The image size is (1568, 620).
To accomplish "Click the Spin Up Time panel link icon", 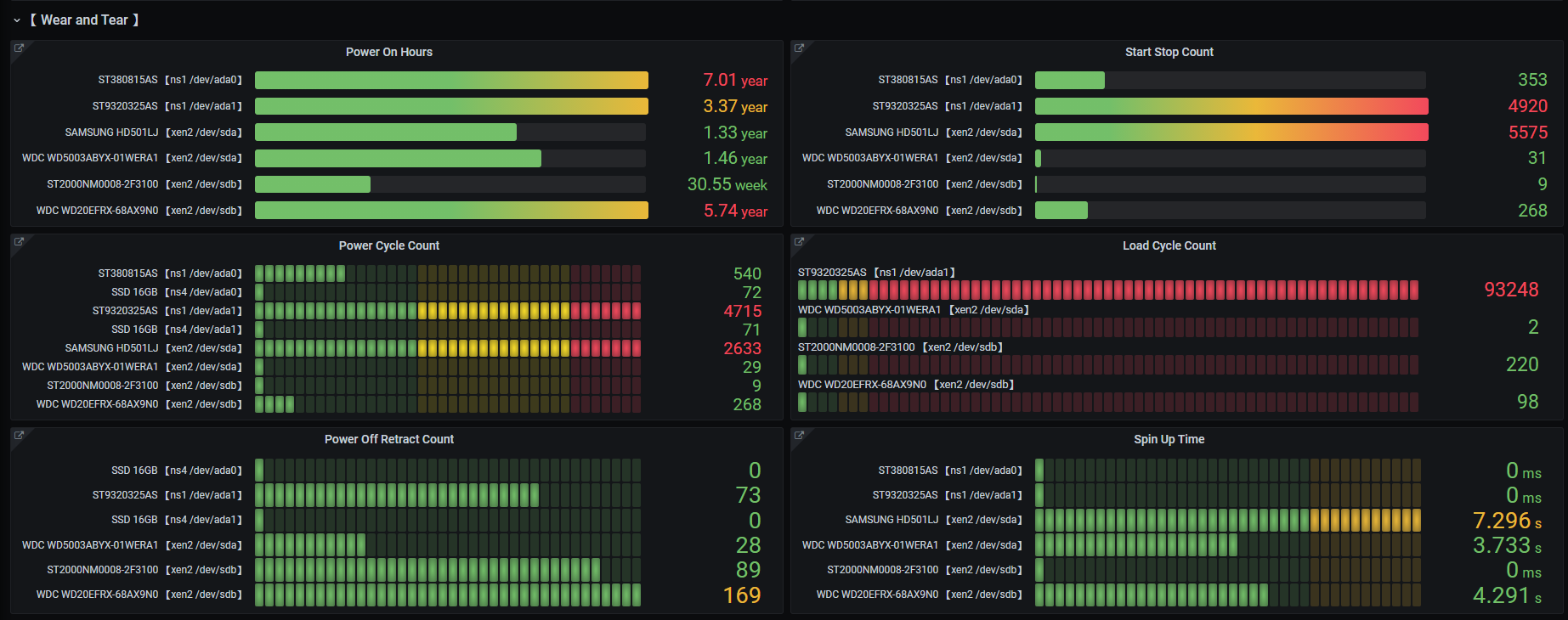I will [799, 436].
